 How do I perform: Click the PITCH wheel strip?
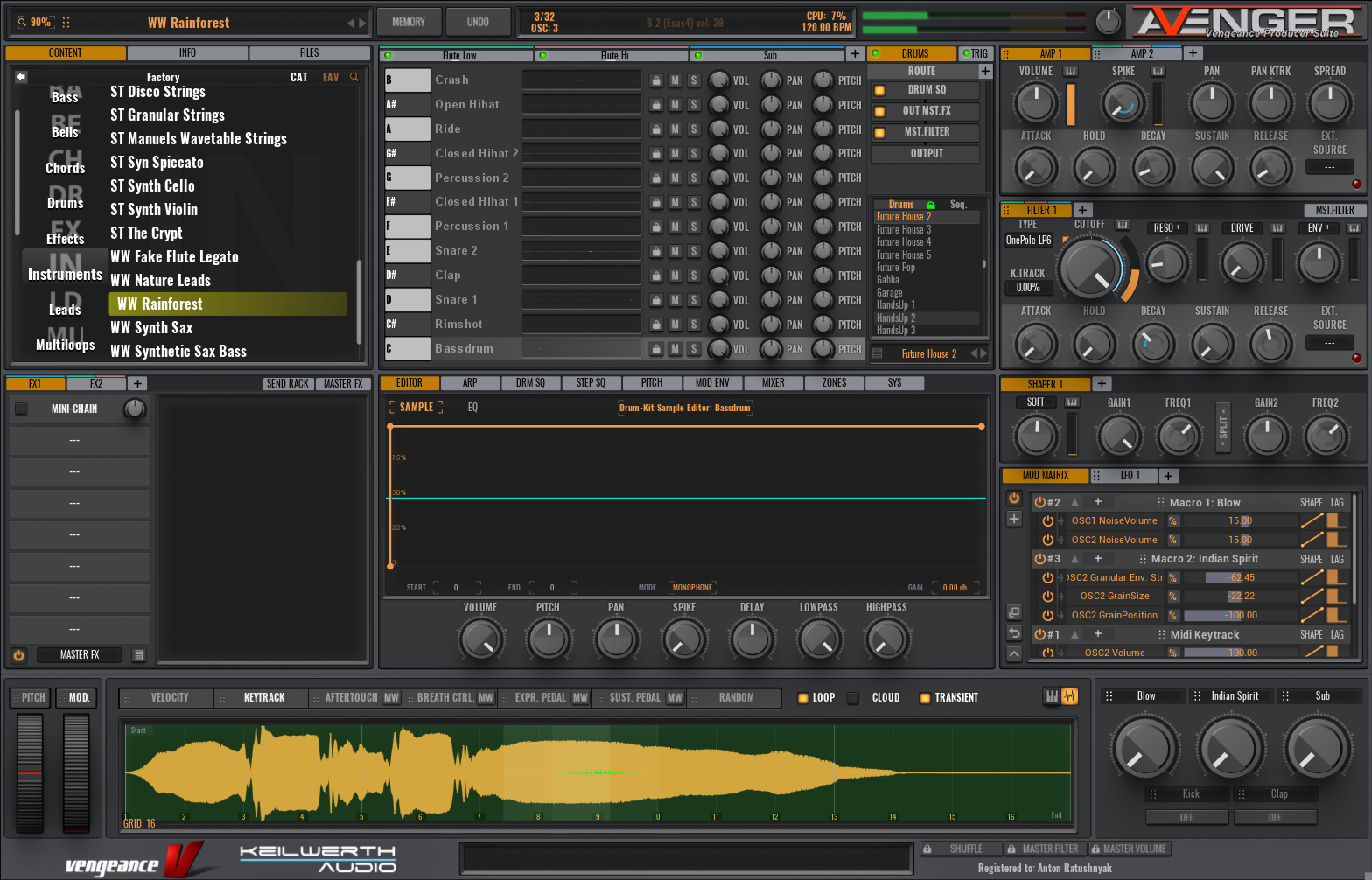(x=30, y=773)
